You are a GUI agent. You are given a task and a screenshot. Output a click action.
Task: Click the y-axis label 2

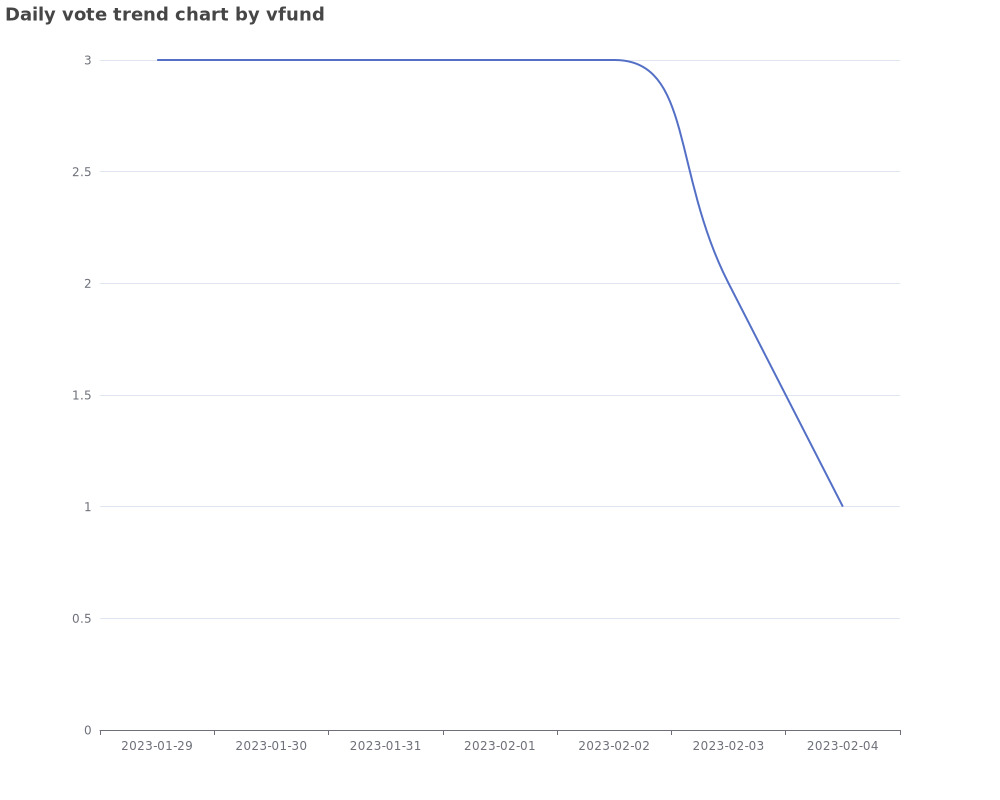pos(87,283)
